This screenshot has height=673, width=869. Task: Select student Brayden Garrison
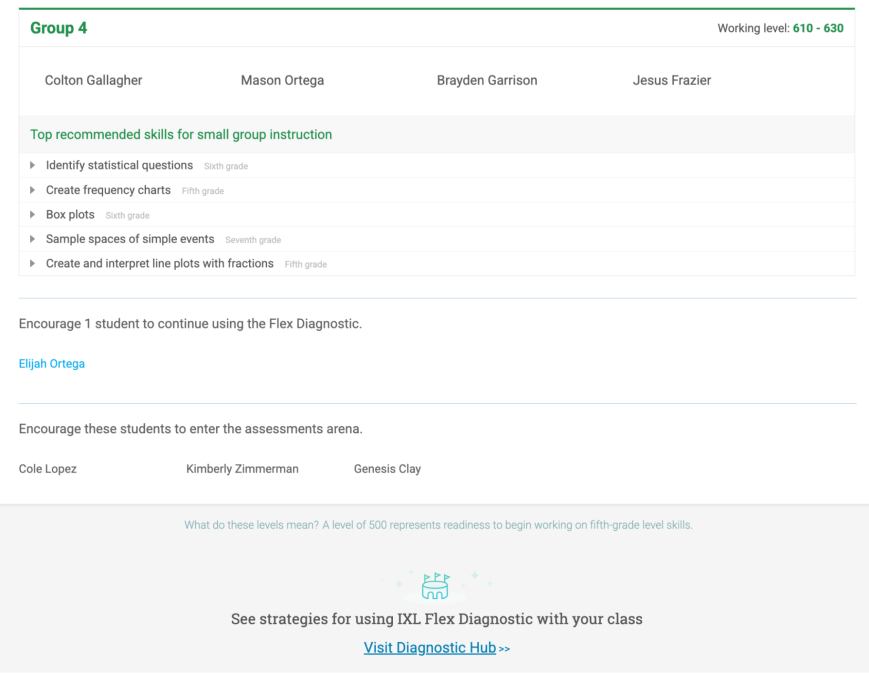[x=487, y=80]
